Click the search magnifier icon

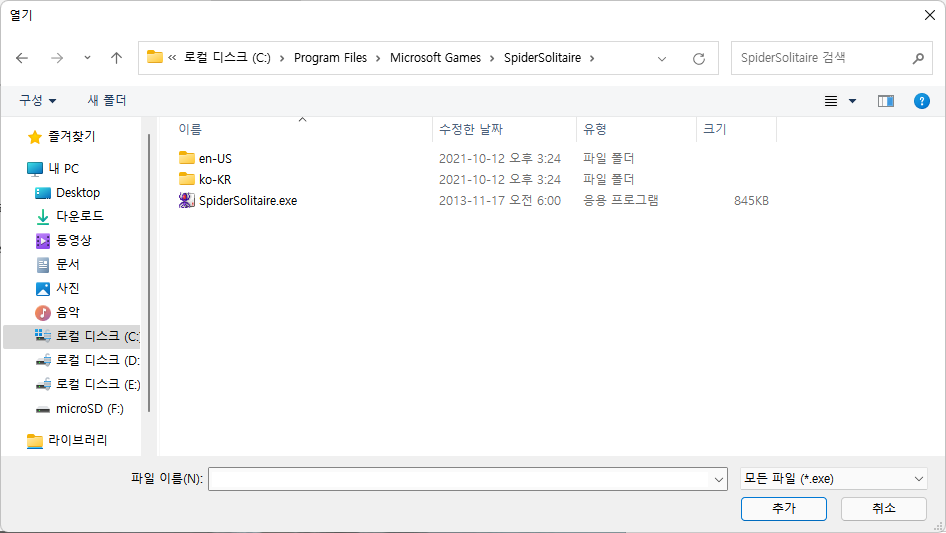[918, 58]
